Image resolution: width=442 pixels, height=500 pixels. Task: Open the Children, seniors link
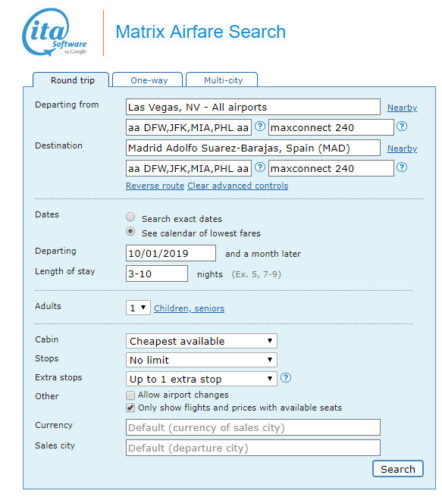pyautogui.click(x=189, y=308)
